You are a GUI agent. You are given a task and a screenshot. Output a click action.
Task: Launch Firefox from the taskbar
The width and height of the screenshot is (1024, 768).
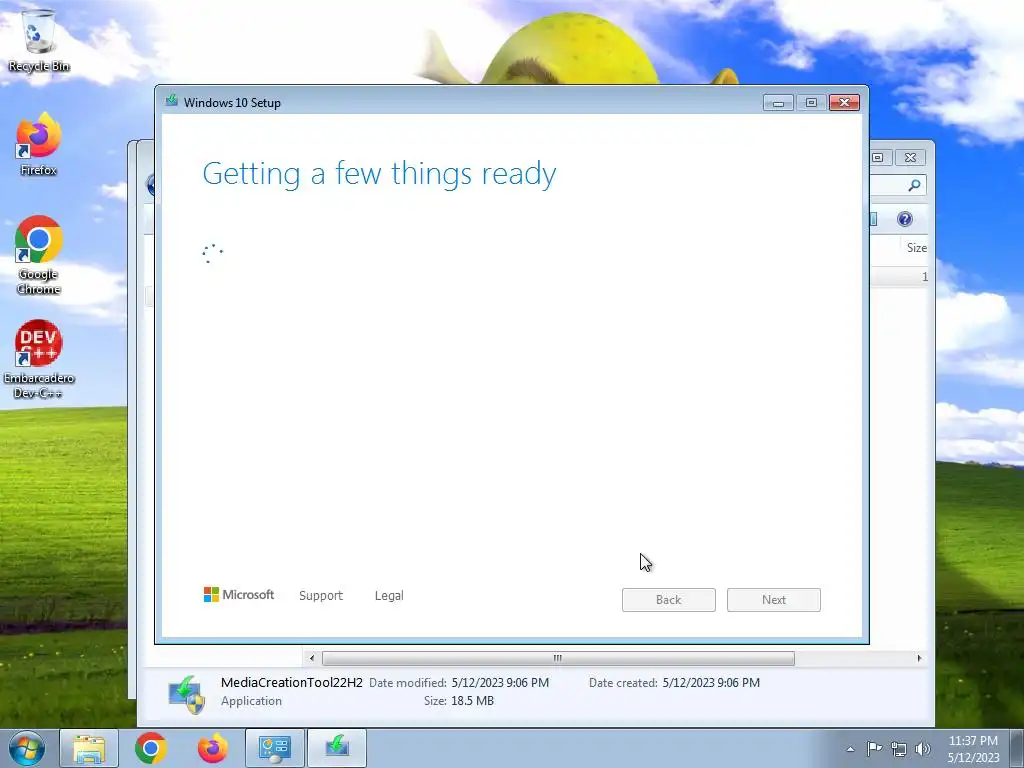pyautogui.click(x=213, y=748)
